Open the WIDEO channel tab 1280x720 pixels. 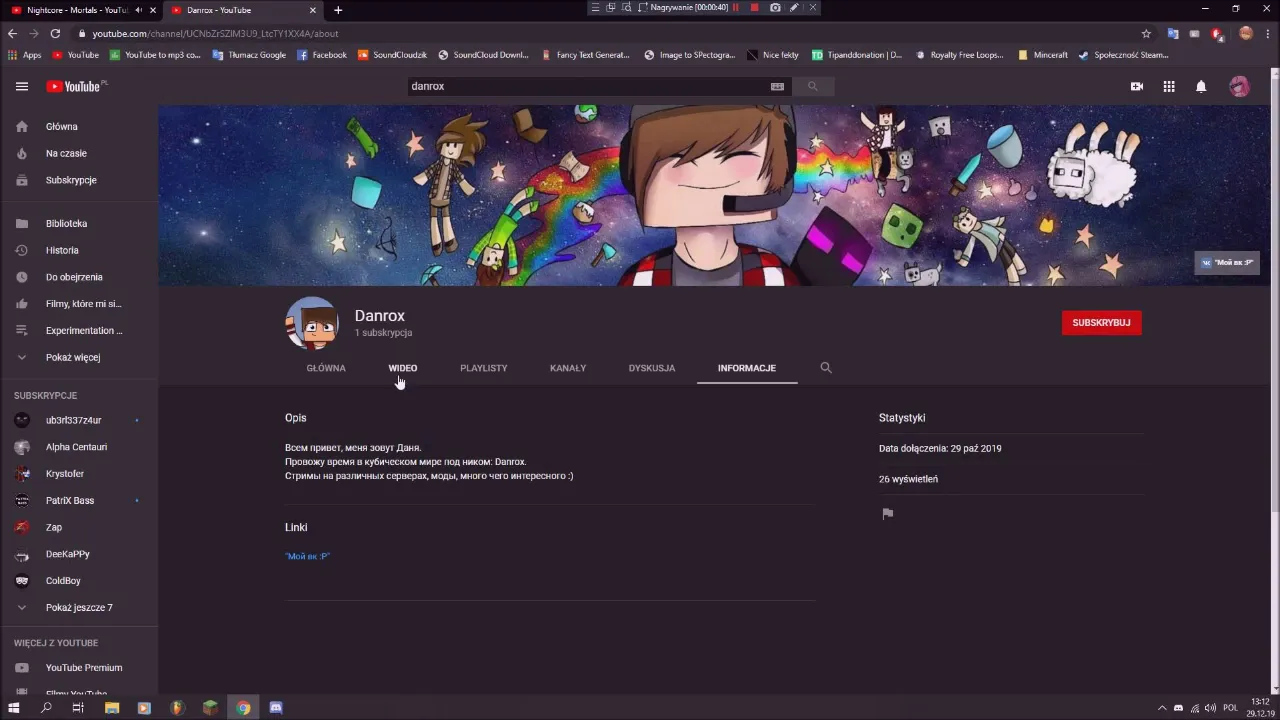403,368
